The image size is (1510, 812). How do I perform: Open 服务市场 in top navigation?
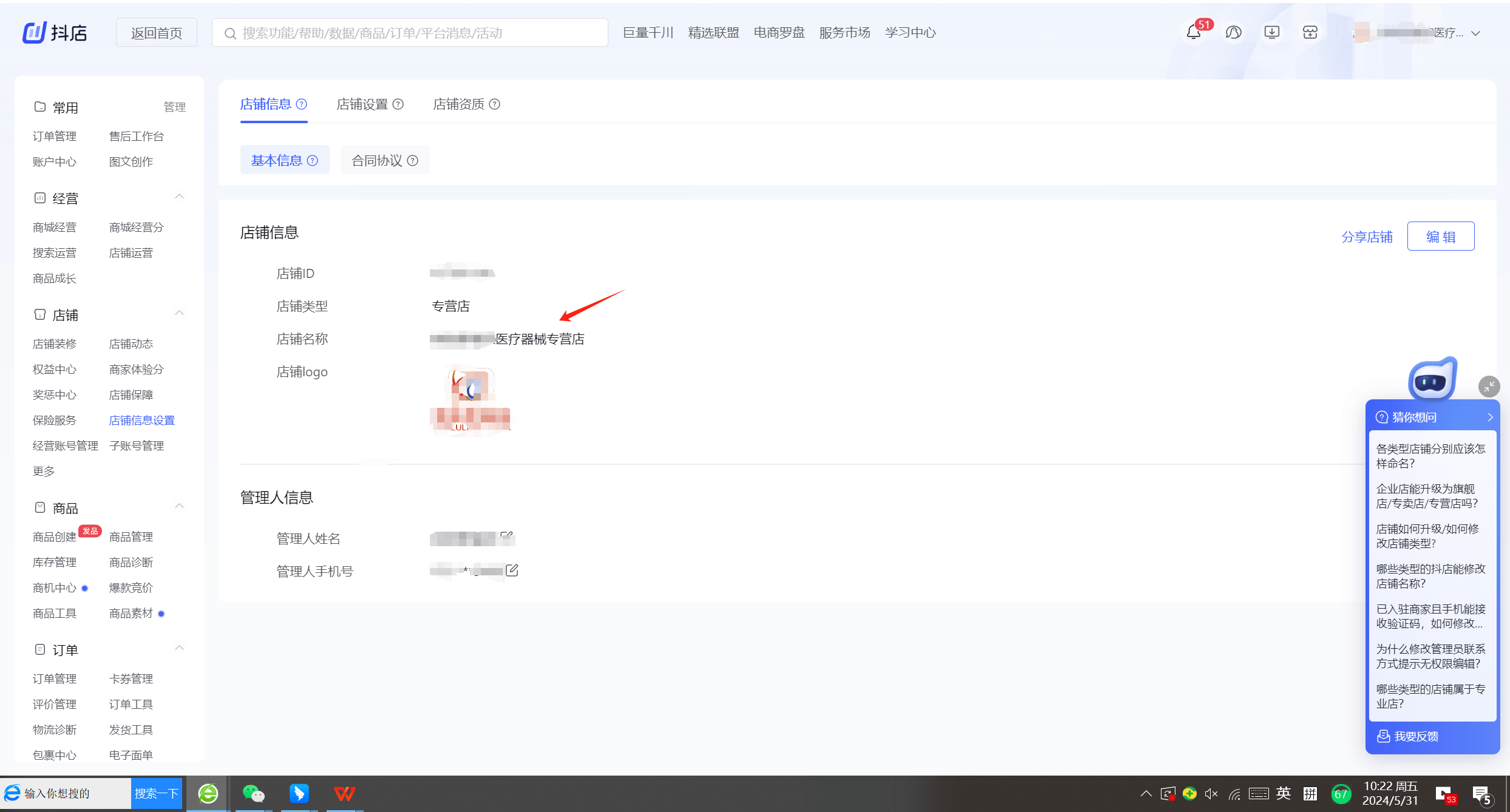[x=845, y=33]
